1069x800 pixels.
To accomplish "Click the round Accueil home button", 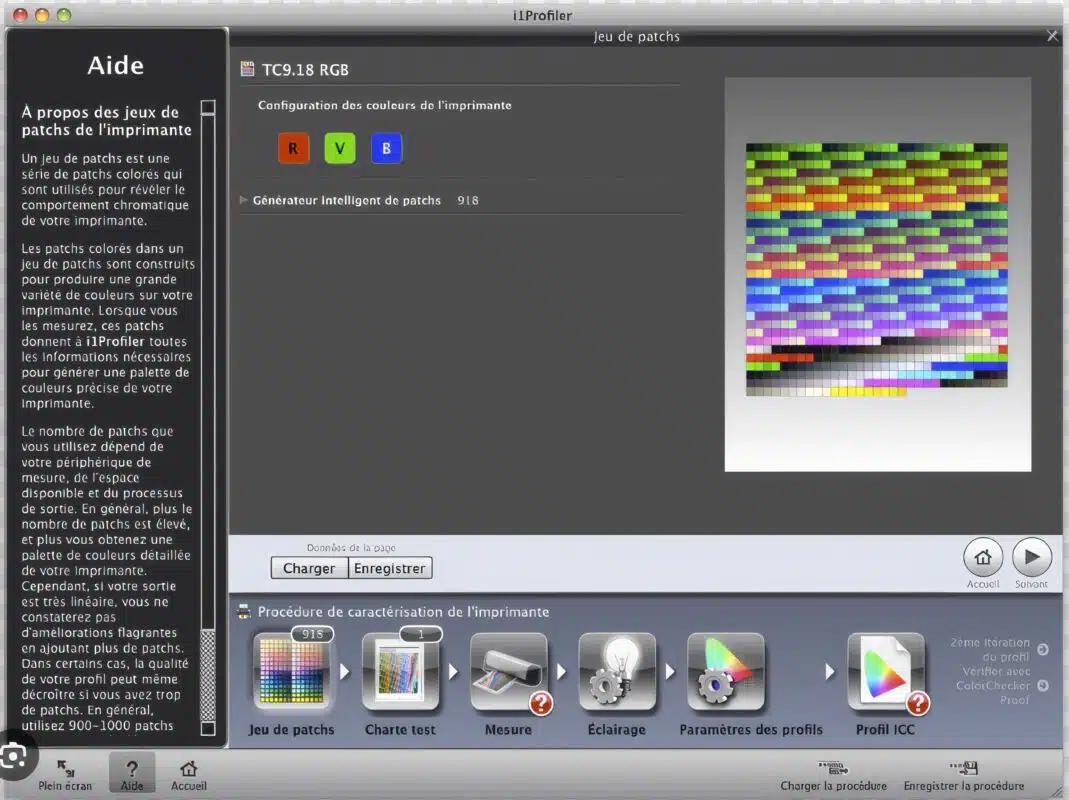I will 983,558.
